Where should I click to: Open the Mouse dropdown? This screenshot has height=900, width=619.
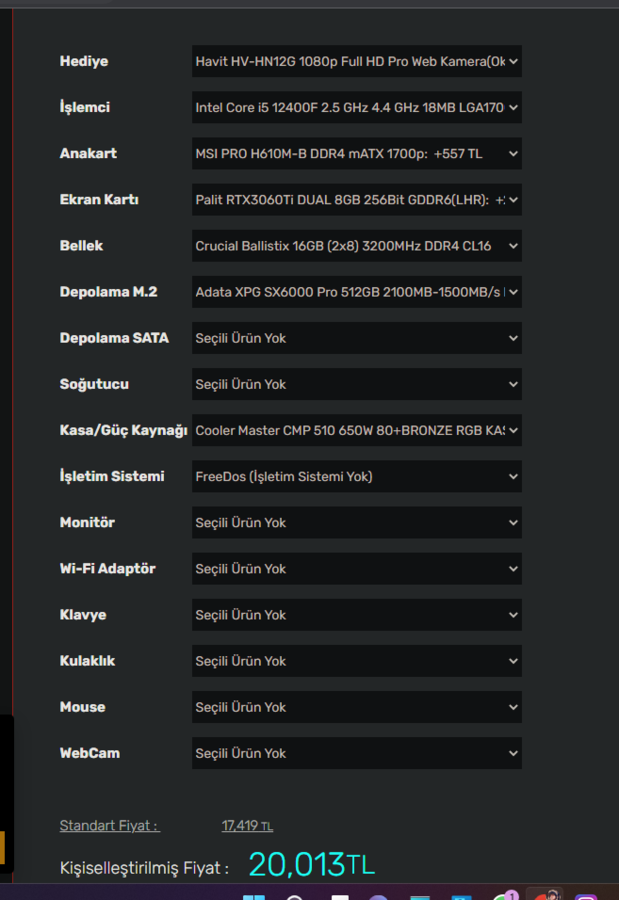357,707
